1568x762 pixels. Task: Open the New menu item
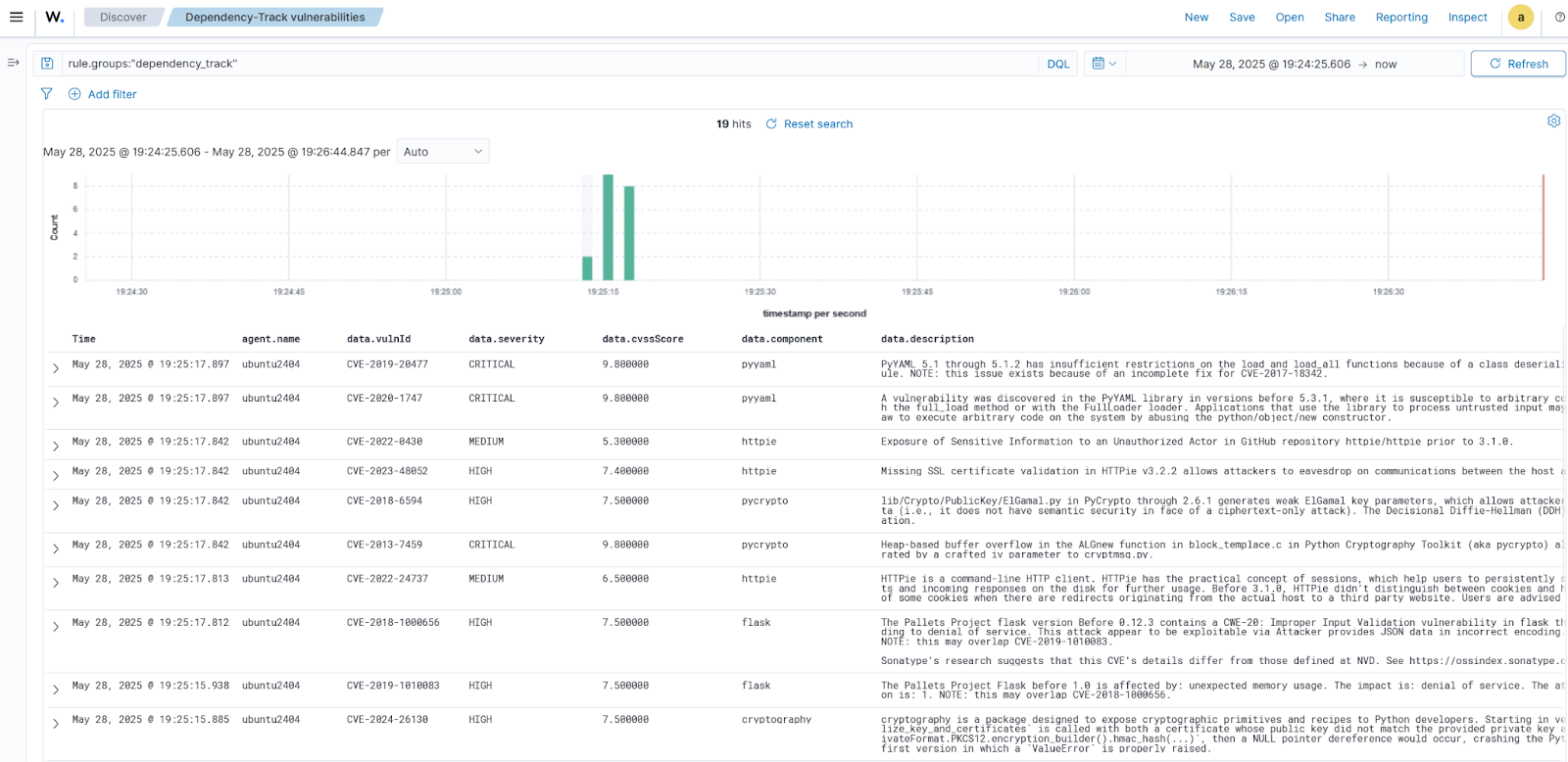coord(1197,18)
